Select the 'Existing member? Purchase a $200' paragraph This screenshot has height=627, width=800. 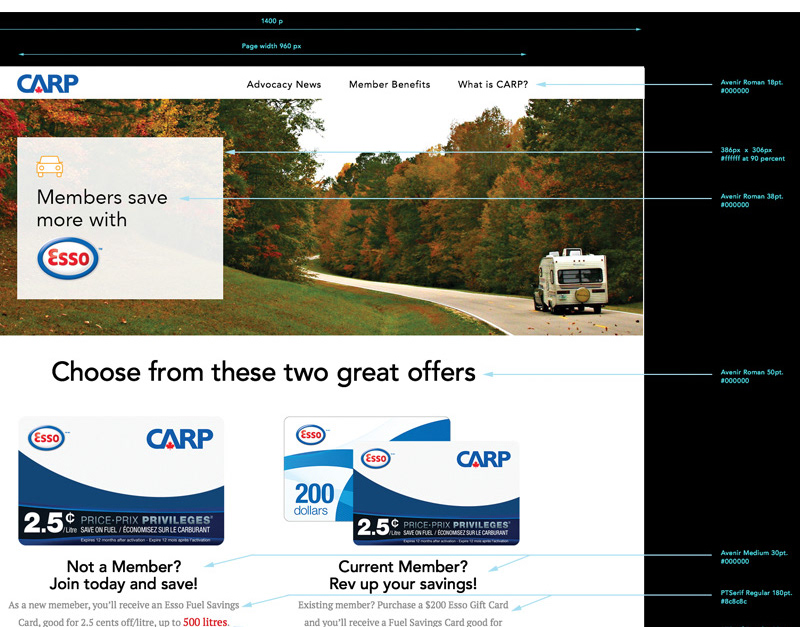[x=403, y=614]
